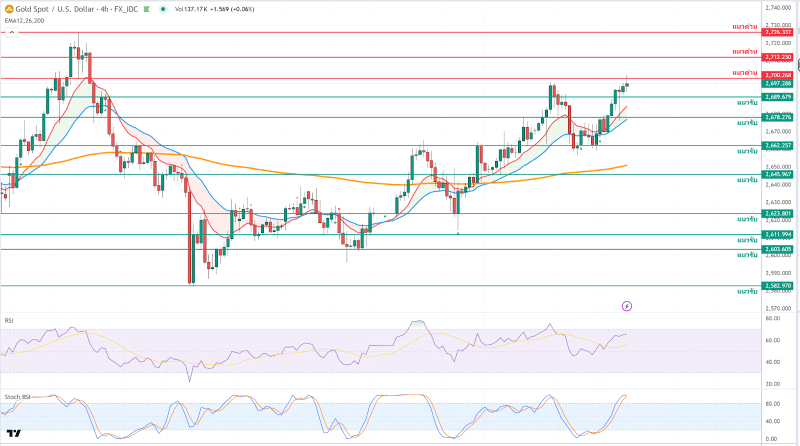
Task: Select the EMA 12,26,200 indicator legend
Action: pos(24,19)
